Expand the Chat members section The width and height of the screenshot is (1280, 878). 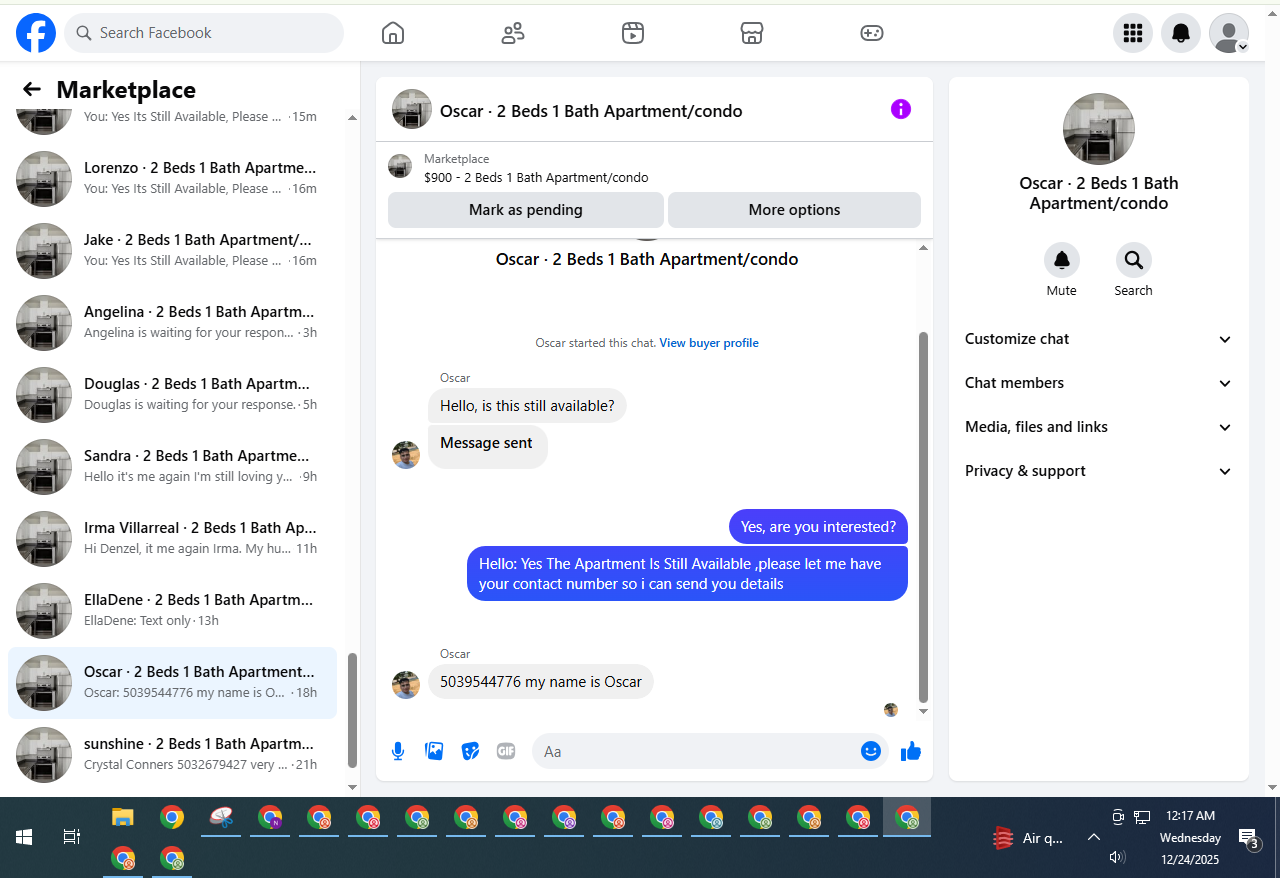click(x=1099, y=383)
